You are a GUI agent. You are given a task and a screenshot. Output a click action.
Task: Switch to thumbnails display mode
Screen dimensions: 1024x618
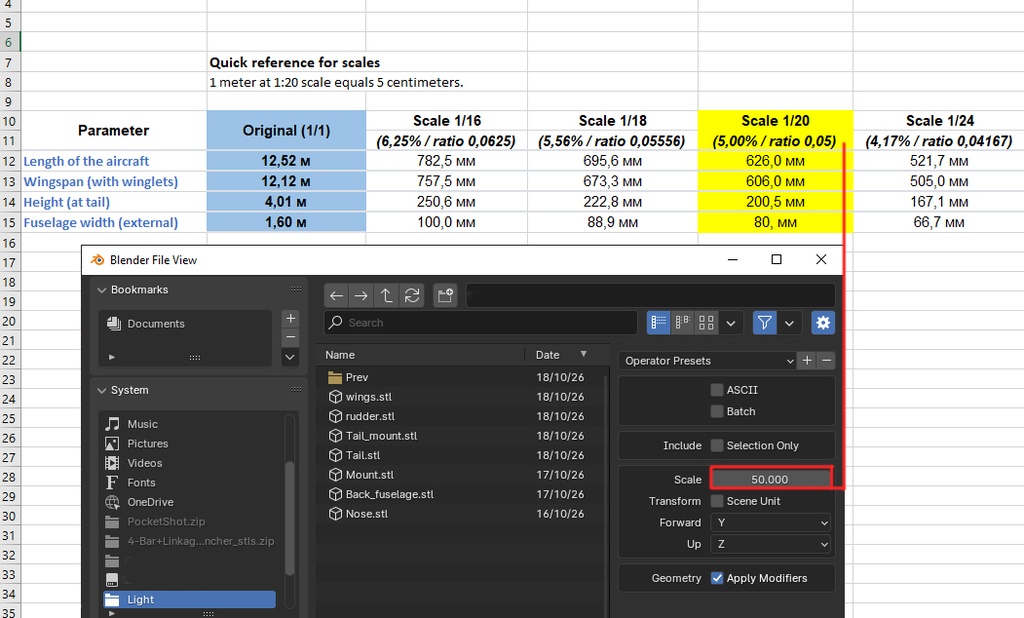(x=706, y=323)
